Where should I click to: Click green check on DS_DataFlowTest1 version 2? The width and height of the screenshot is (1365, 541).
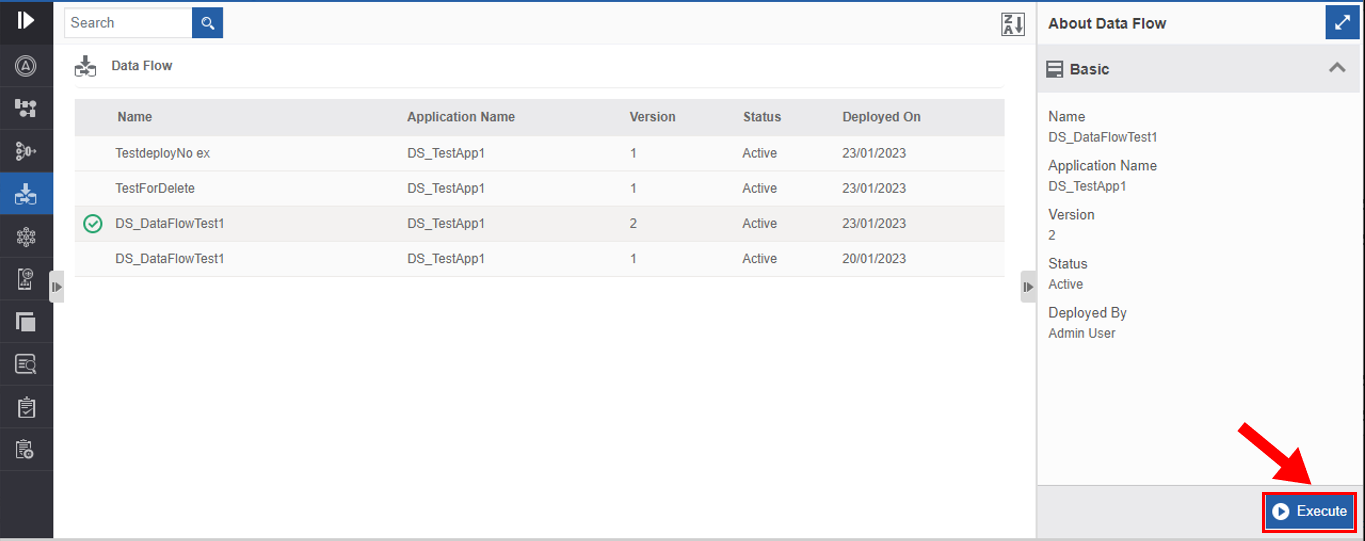[x=93, y=224]
